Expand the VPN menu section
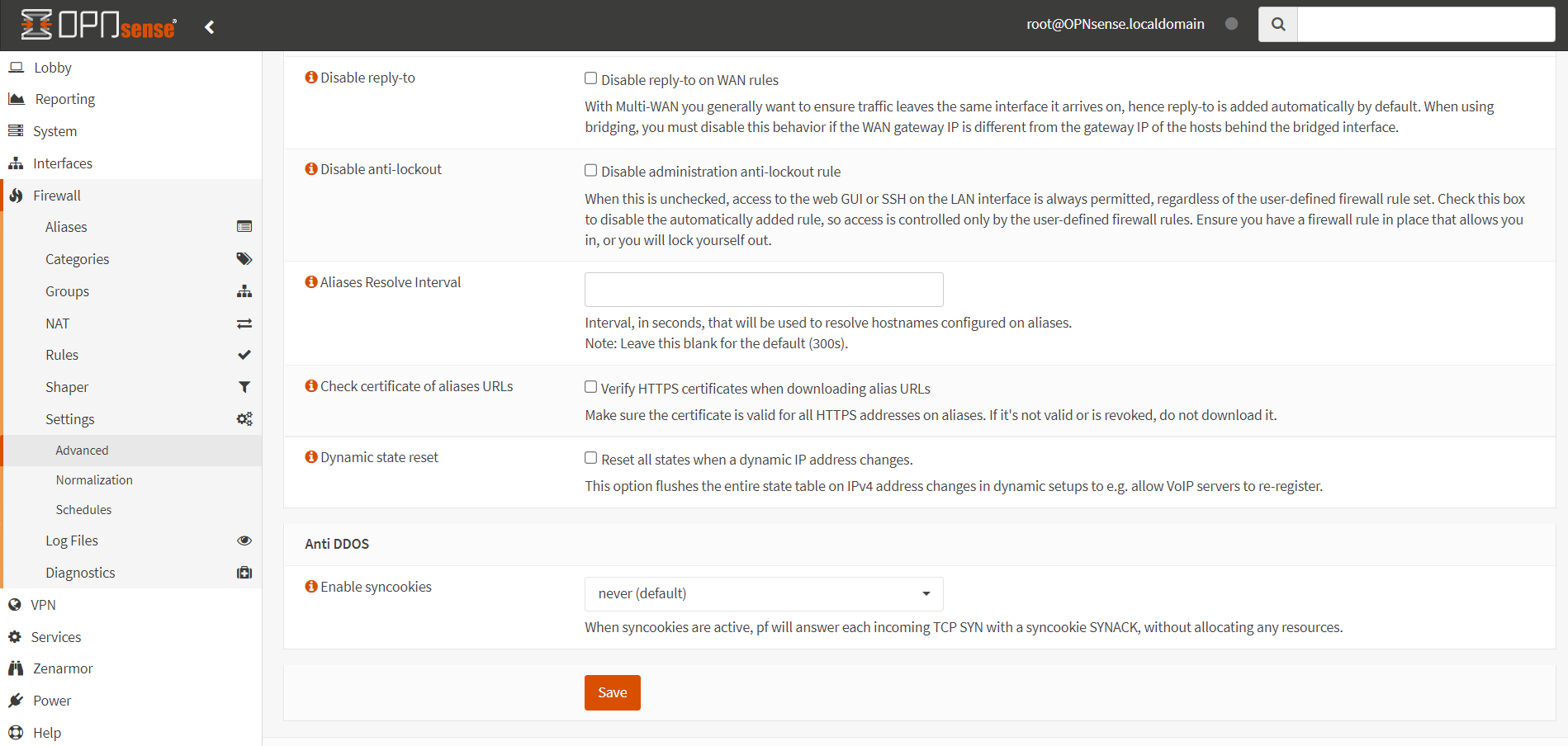 coord(44,605)
